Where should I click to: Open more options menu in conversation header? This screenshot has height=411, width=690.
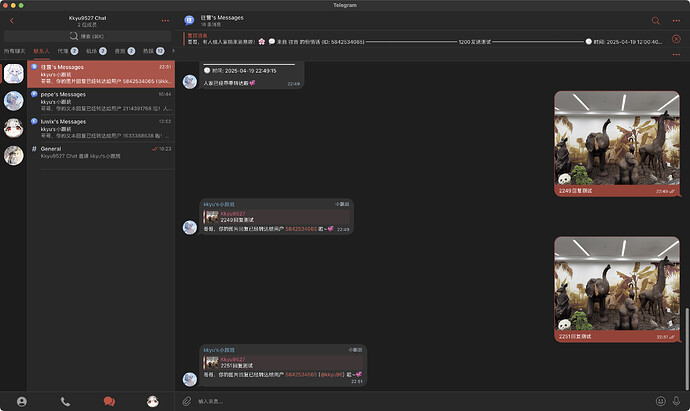[676, 21]
